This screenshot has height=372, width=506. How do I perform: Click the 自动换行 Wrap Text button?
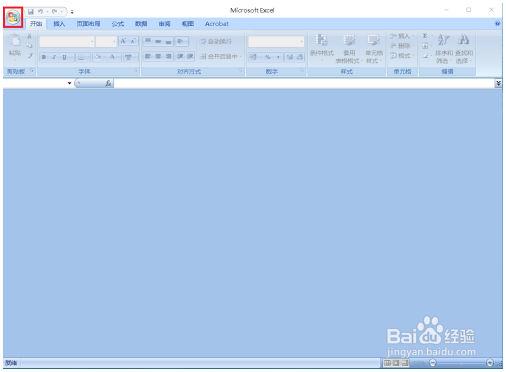point(216,41)
